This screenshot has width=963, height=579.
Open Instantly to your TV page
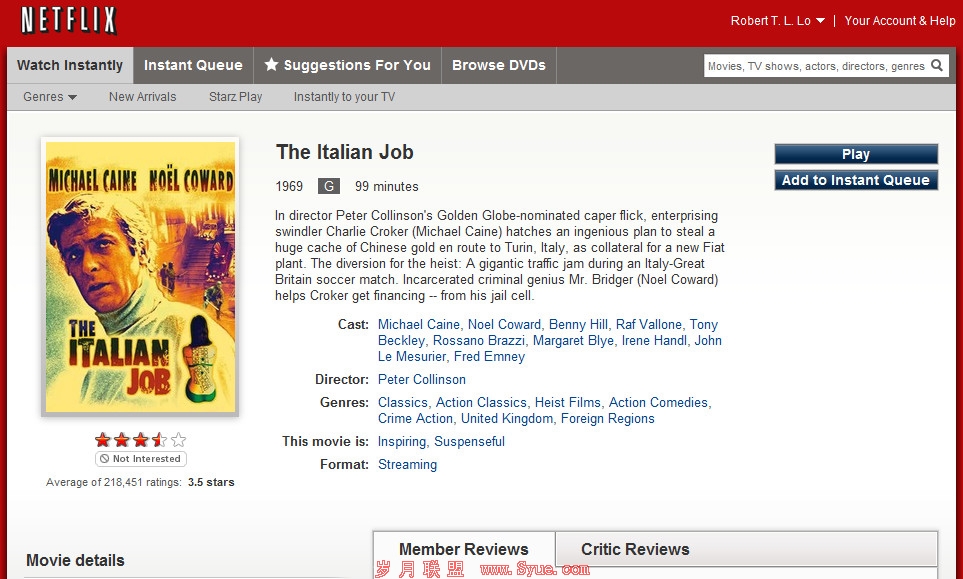pyautogui.click(x=345, y=97)
